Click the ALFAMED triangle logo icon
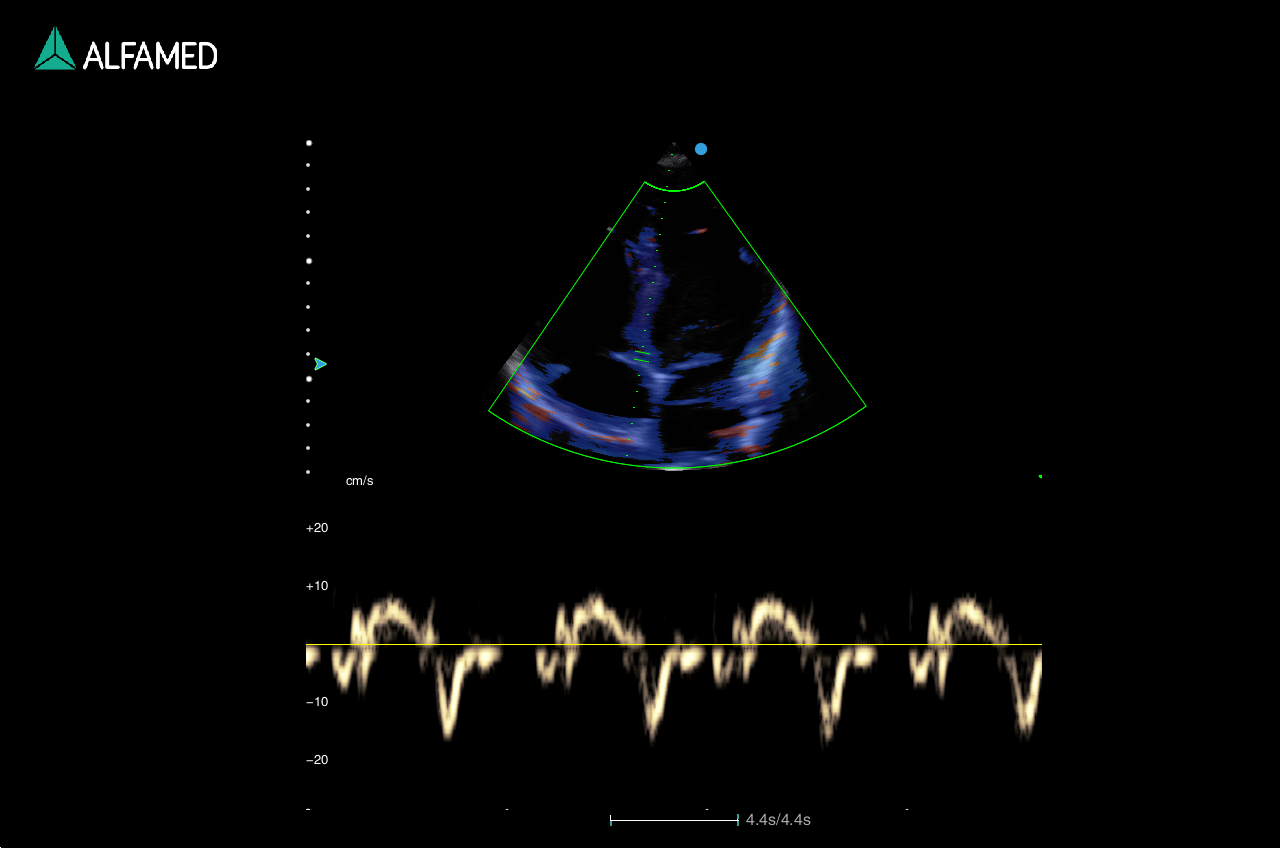 point(54,49)
